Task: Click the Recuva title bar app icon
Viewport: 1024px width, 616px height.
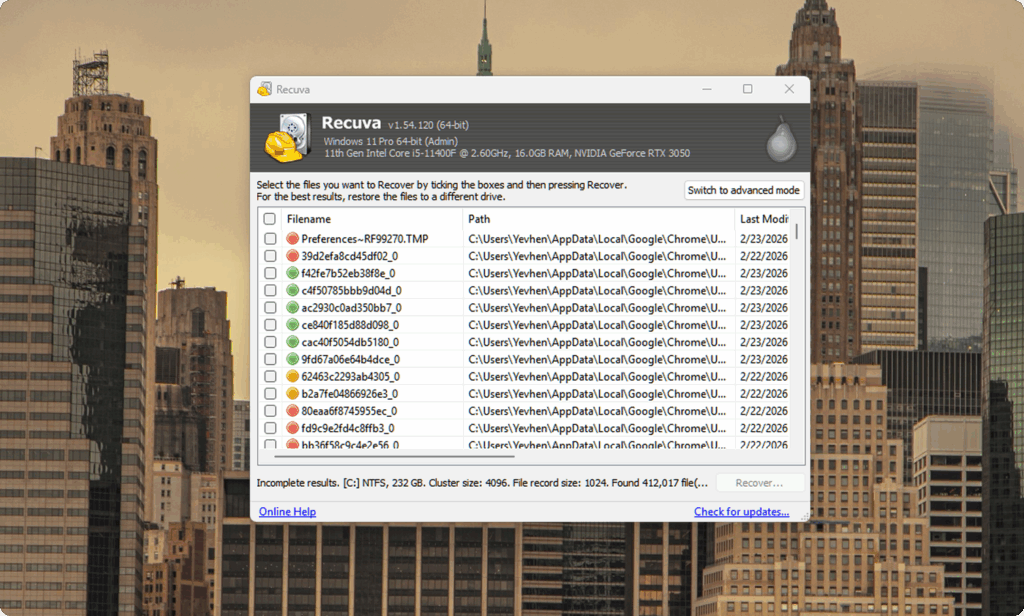Action: click(x=264, y=89)
